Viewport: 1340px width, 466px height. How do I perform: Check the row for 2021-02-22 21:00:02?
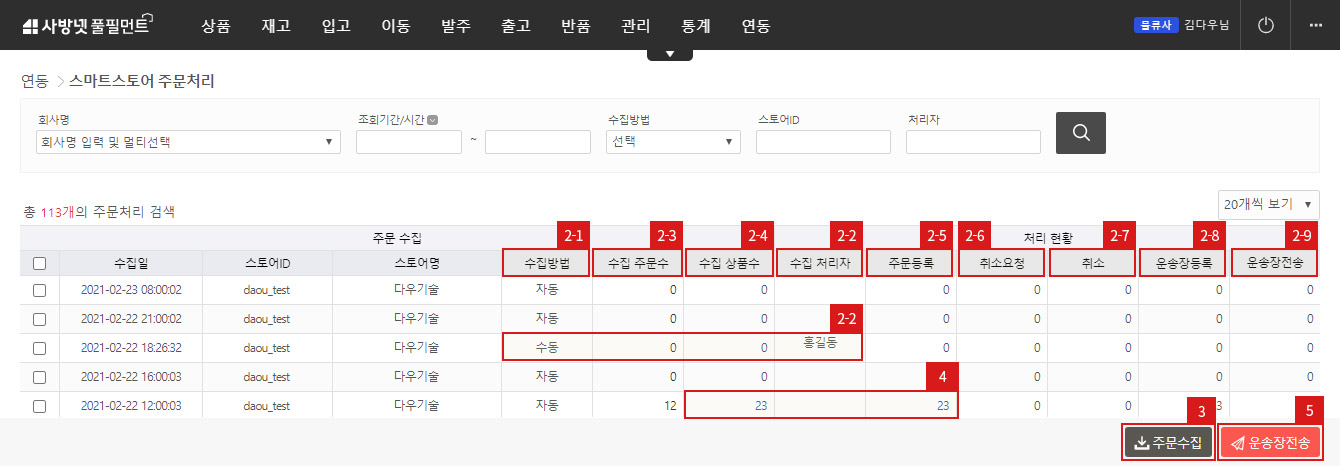click(x=40, y=319)
